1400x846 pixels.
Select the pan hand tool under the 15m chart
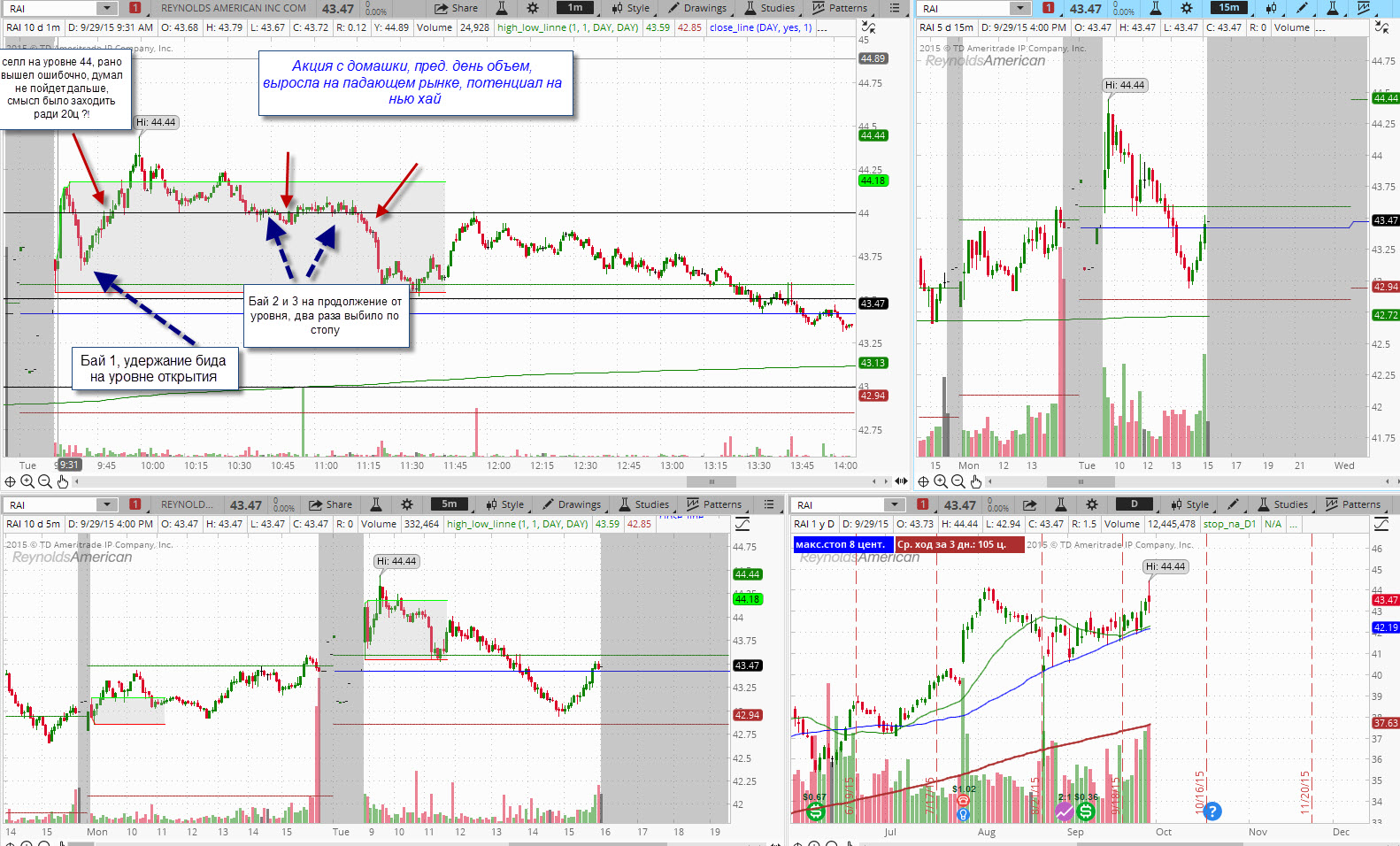(975, 481)
